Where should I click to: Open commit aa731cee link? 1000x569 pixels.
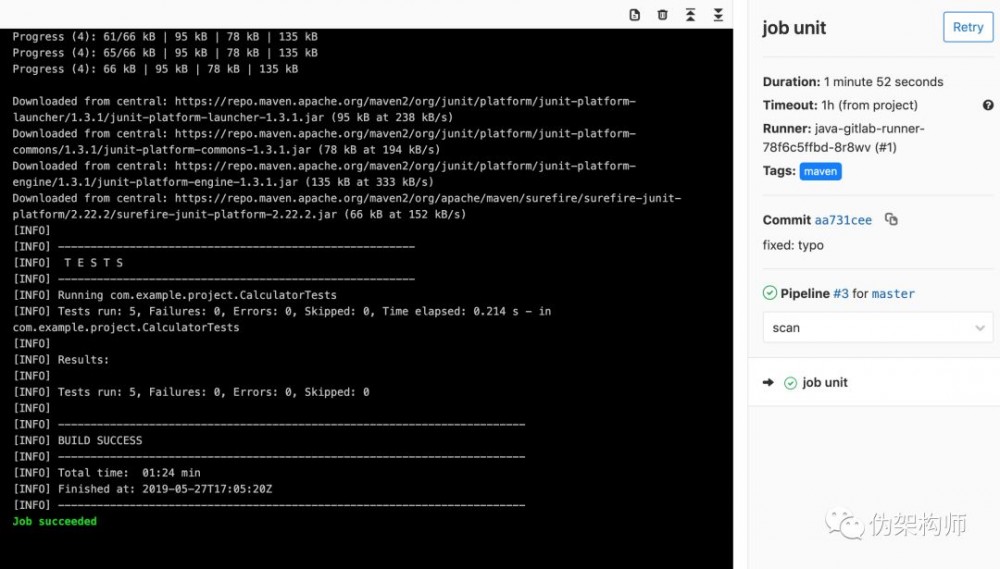tap(843, 220)
